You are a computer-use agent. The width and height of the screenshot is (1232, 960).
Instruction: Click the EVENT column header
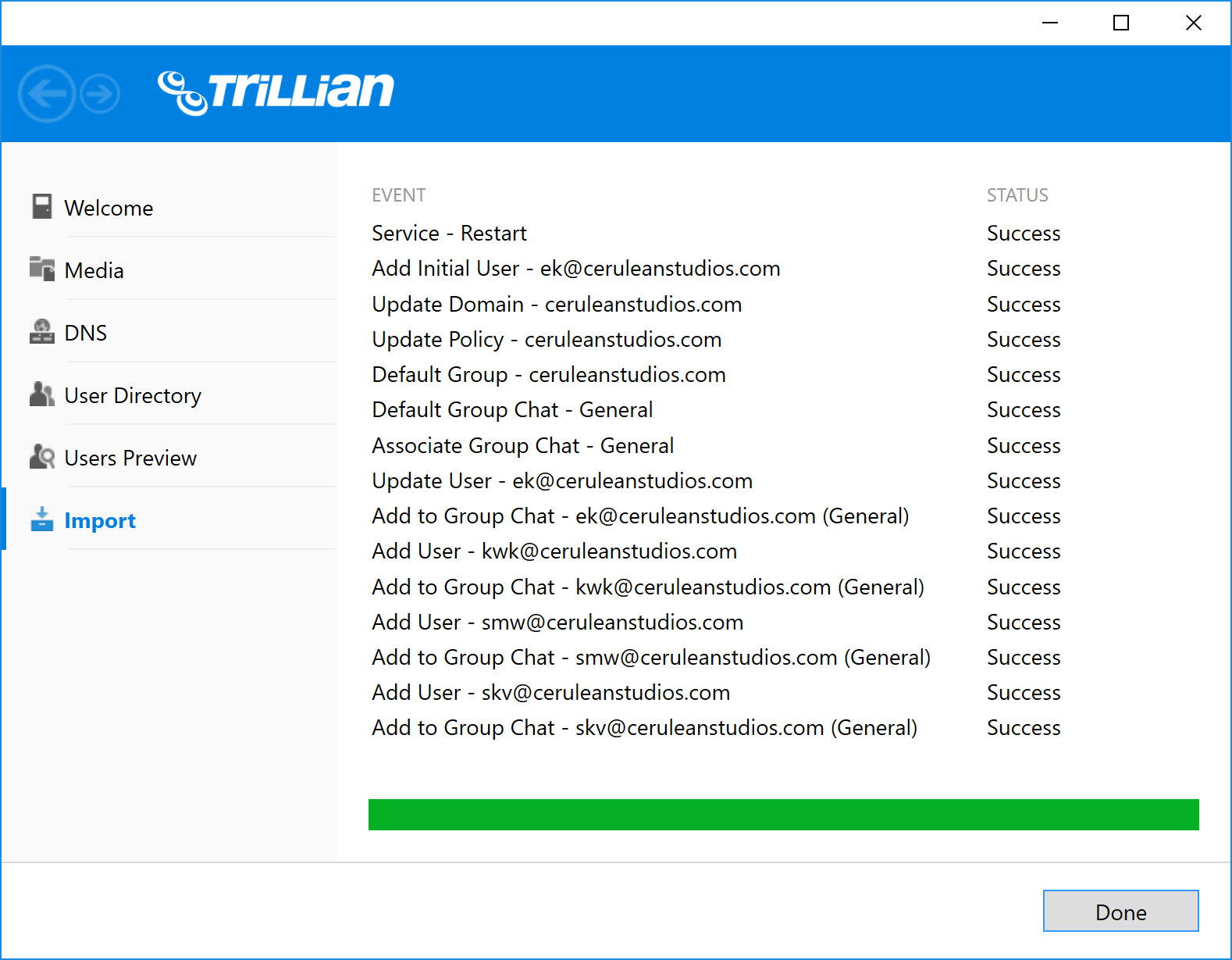tap(399, 195)
